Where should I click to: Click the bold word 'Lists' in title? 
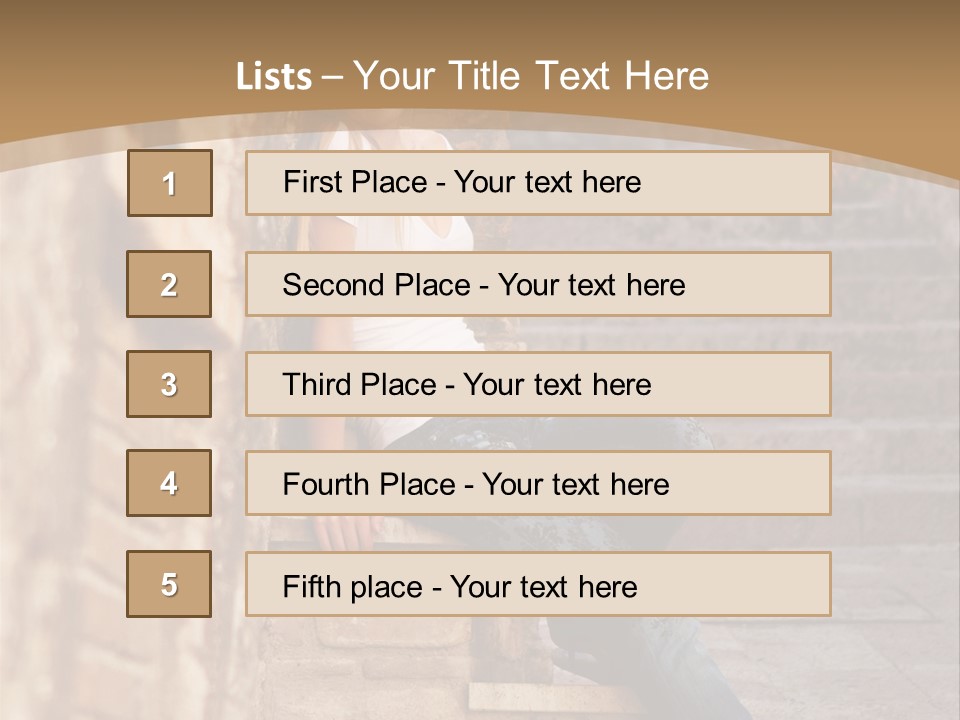point(274,77)
